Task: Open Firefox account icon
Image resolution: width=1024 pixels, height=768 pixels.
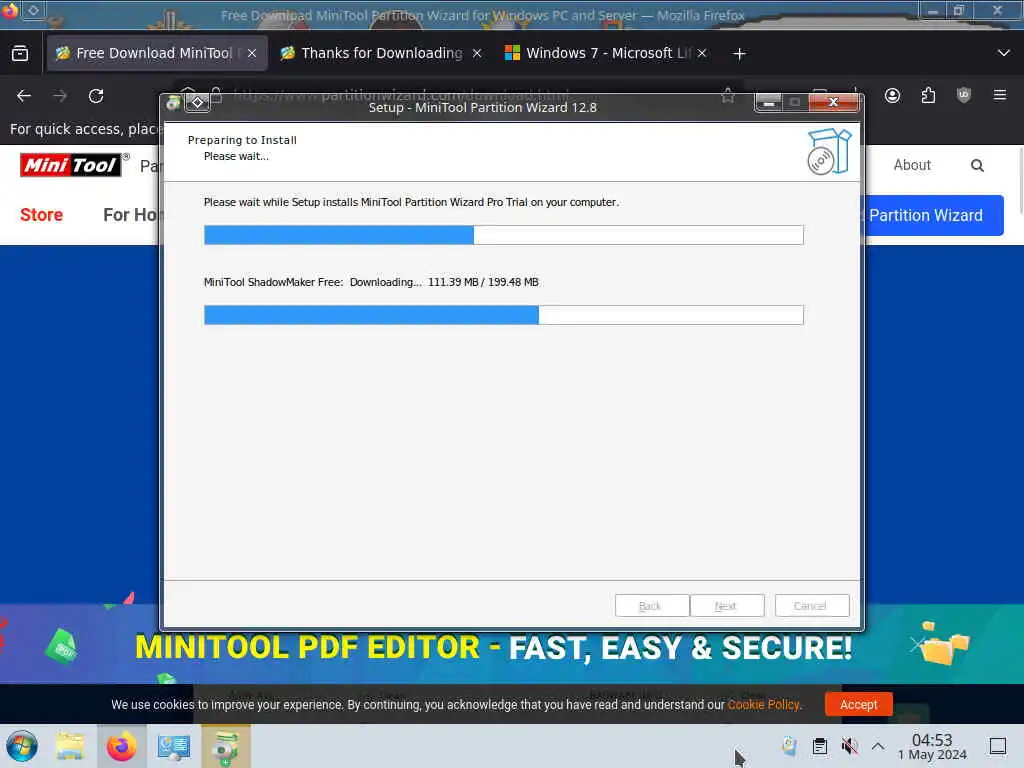Action: click(892, 96)
